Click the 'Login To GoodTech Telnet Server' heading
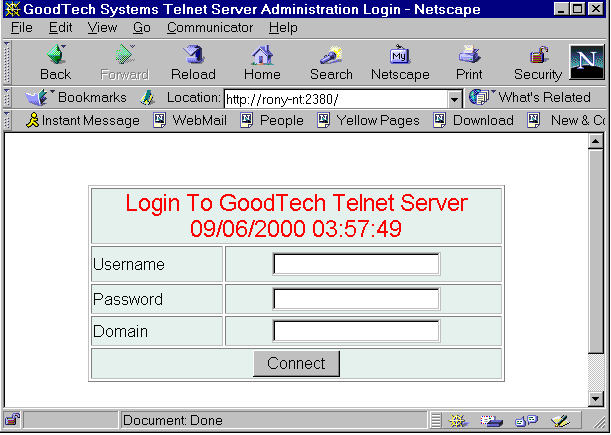 coord(297,203)
